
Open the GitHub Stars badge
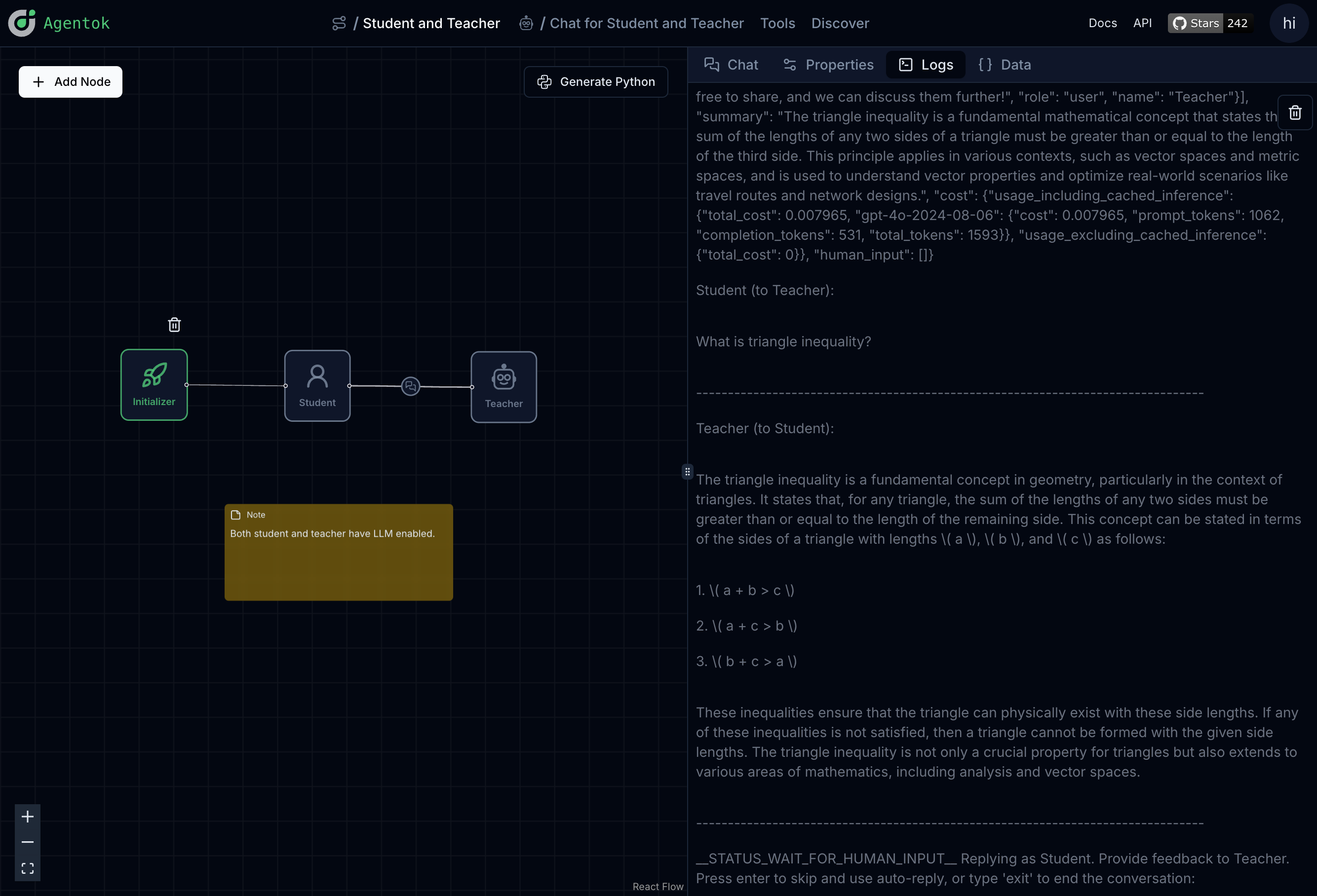[1210, 23]
